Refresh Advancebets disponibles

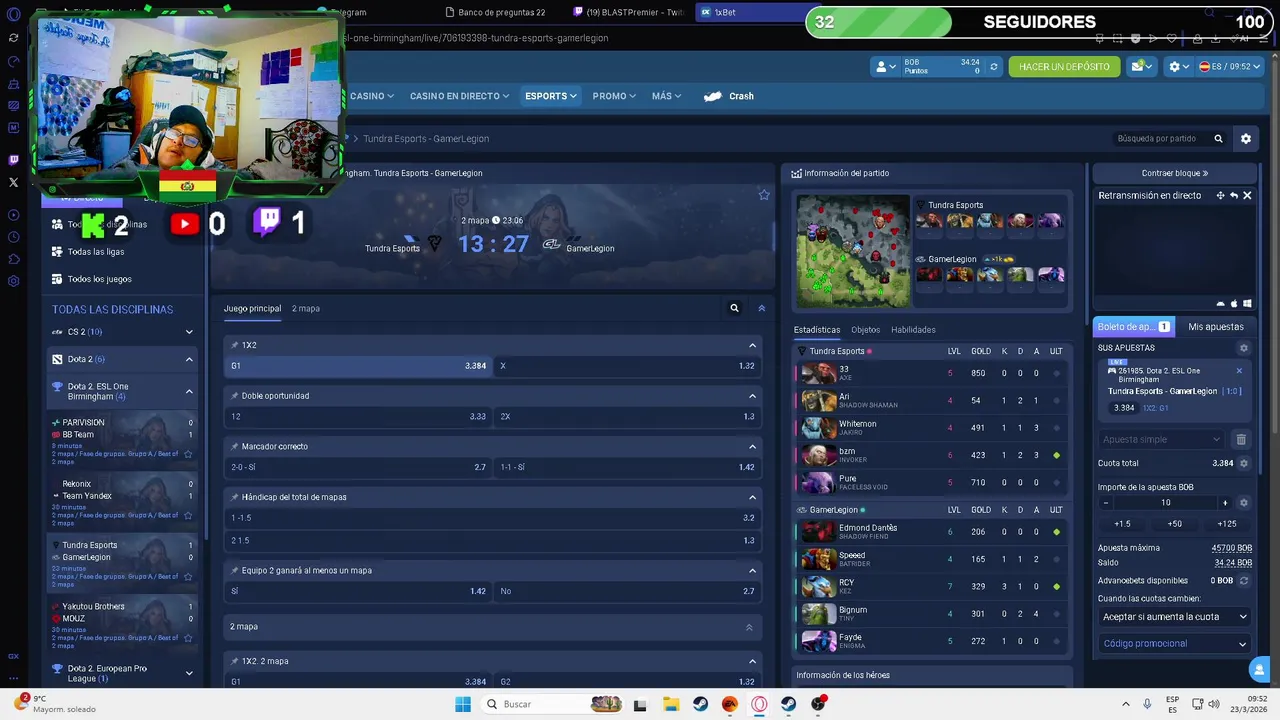point(1244,581)
